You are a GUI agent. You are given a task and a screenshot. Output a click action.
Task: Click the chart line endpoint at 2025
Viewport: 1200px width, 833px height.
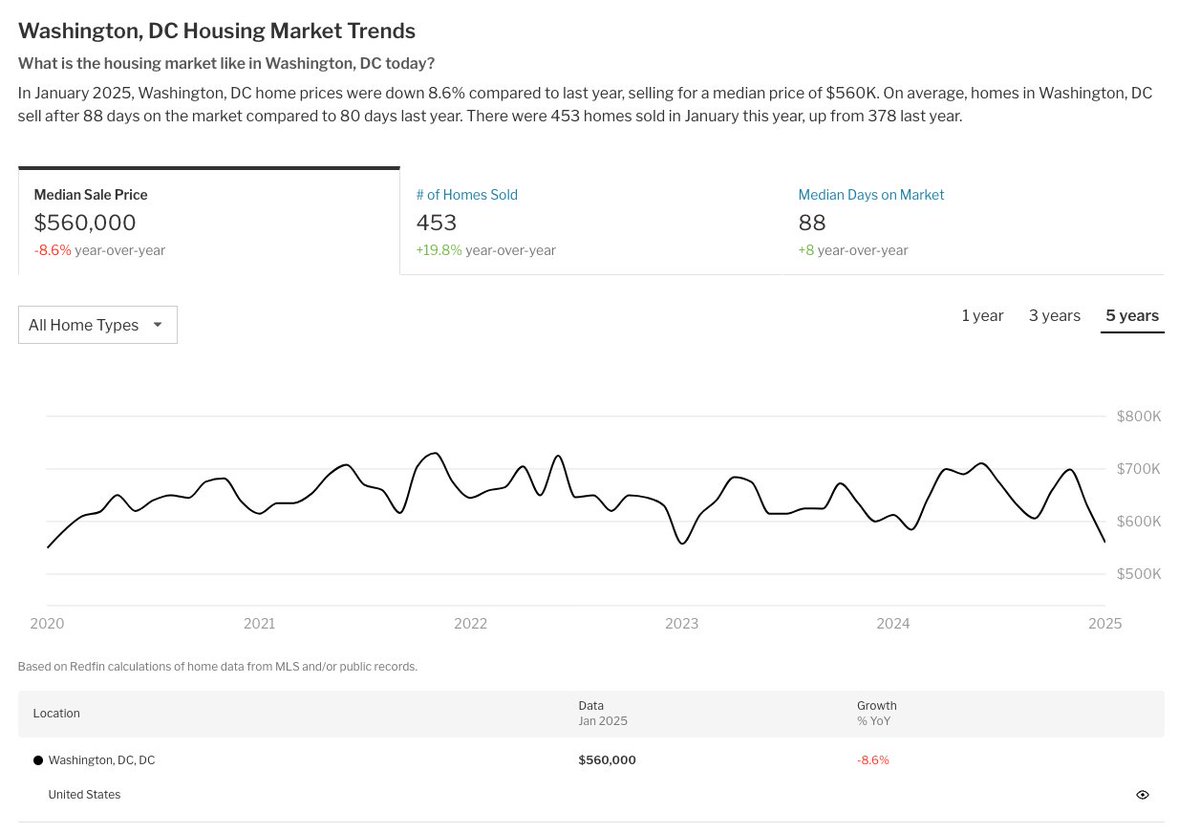coord(1104,542)
